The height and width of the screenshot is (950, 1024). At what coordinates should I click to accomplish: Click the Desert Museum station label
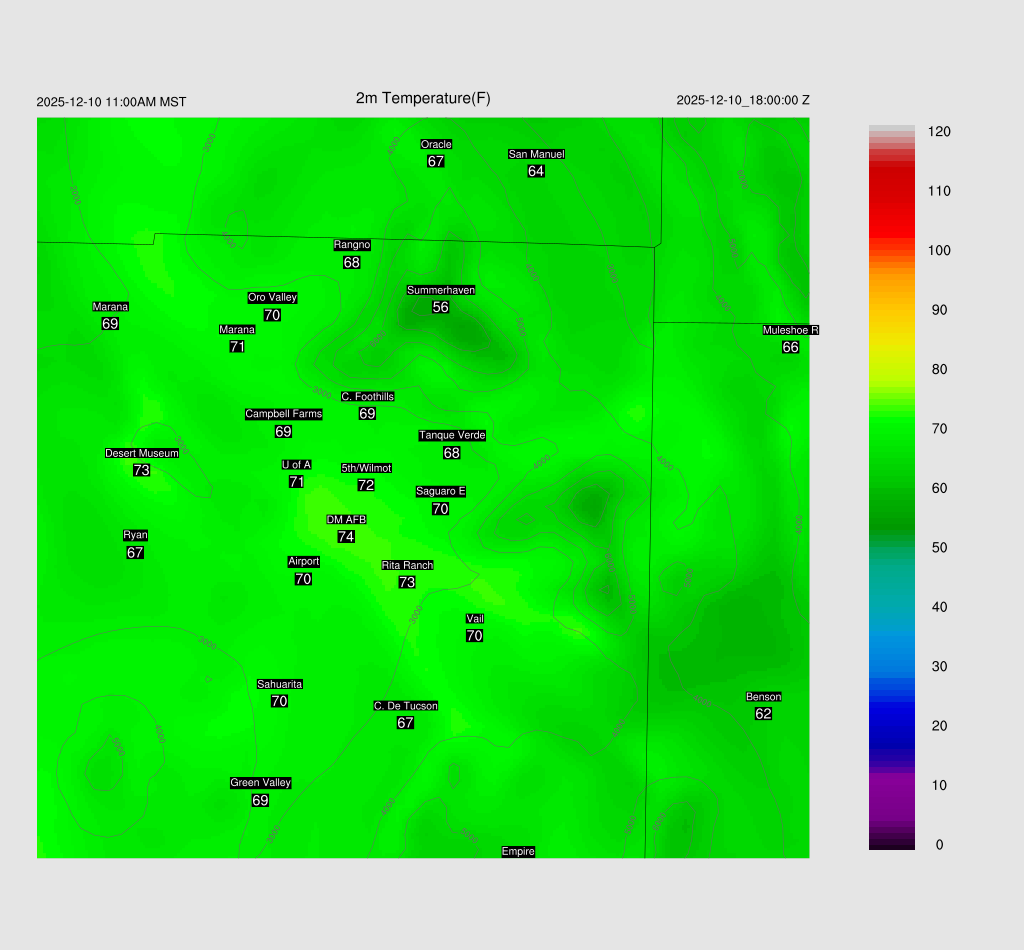coord(142,453)
